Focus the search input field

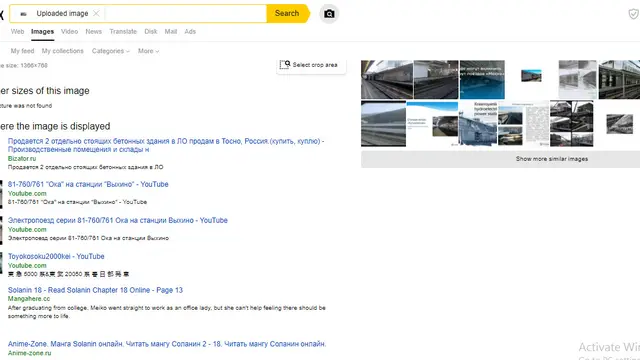(x=185, y=13)
